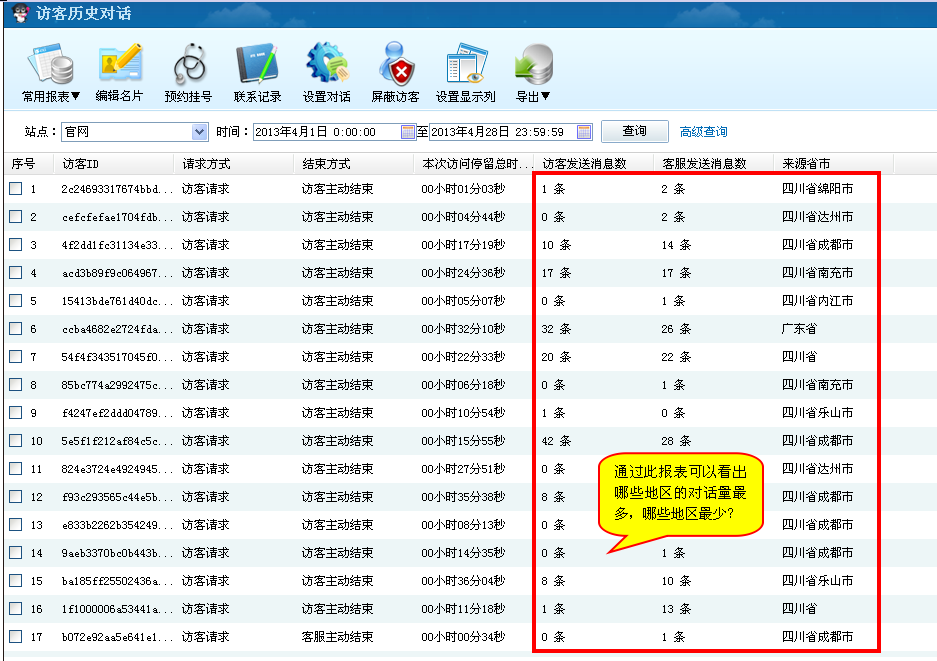Click the 编辑名片 toolbar icon
937x661 pixels.
click(119, 66)
